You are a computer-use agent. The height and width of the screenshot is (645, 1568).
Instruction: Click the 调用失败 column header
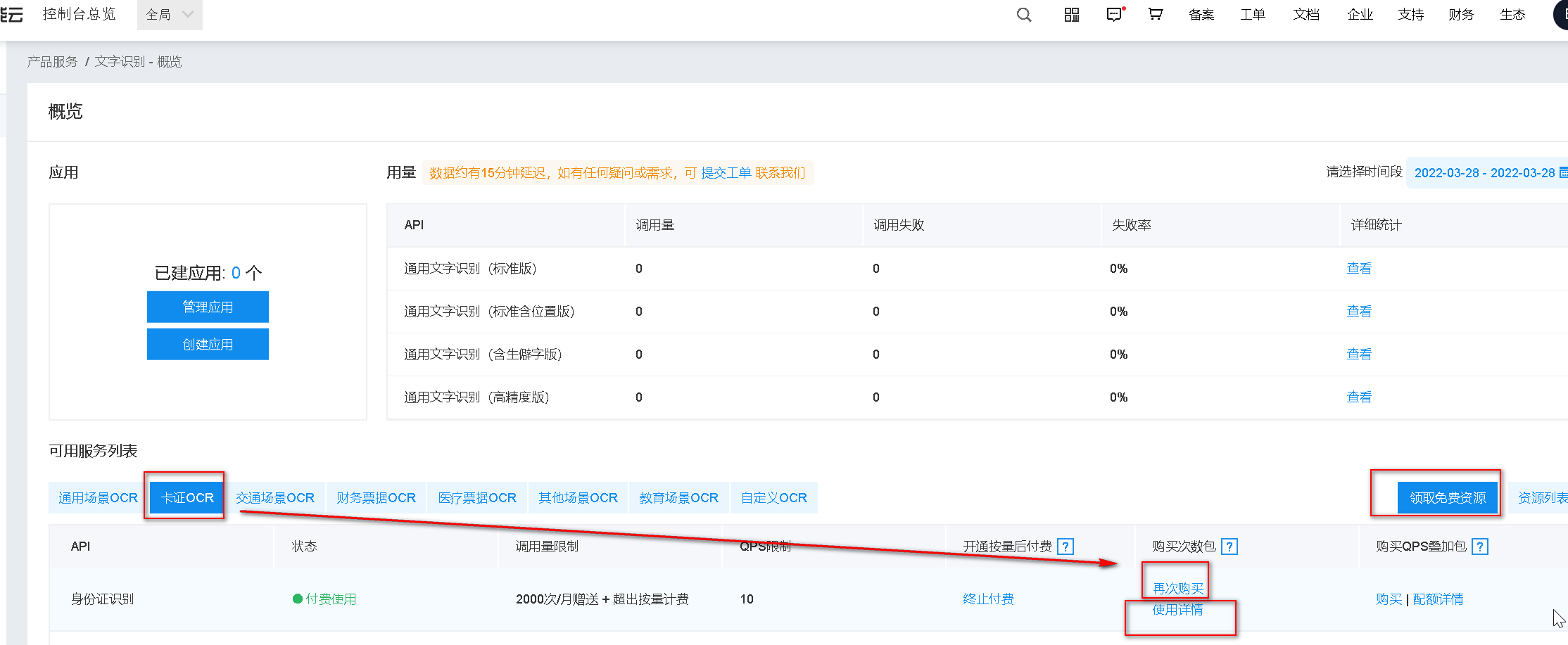(x=899, y=225)
